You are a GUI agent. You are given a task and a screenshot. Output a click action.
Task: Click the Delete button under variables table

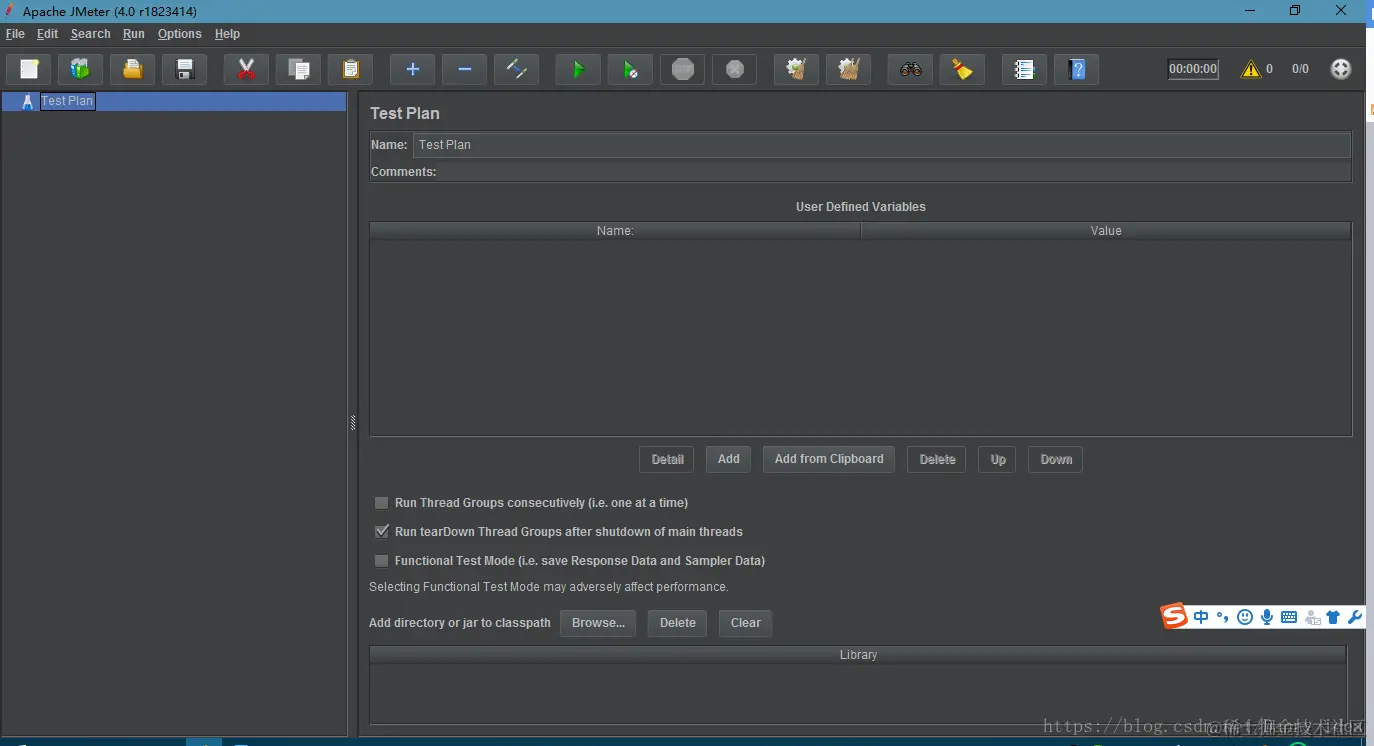pos(937,459)
